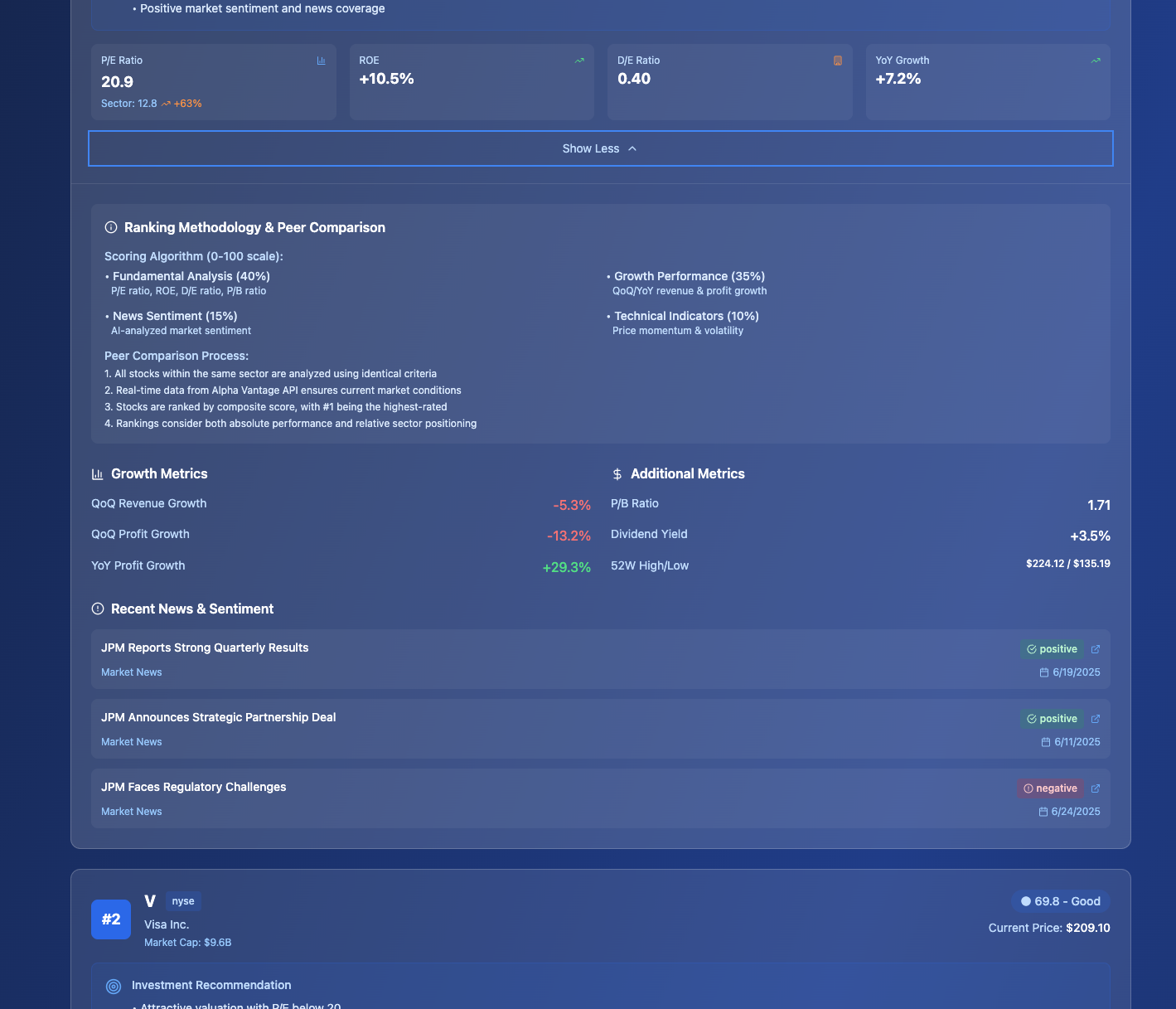Image resolution: width=1176 pixels, height=1009 pixels.
Task: Click YoY Profit Growth value +29.3%
Action: [567, 567]
